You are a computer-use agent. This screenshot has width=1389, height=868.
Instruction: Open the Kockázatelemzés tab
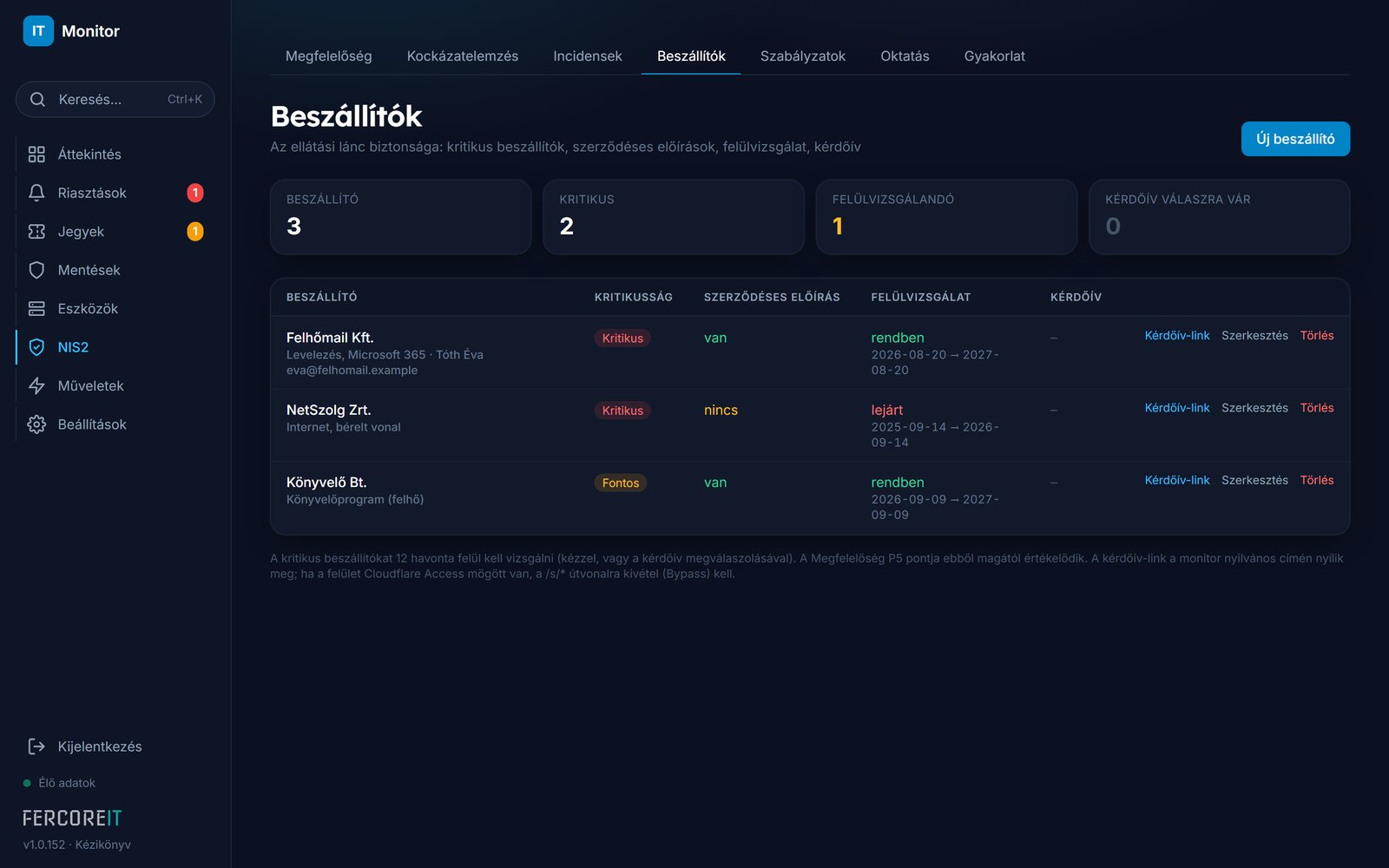463,56
